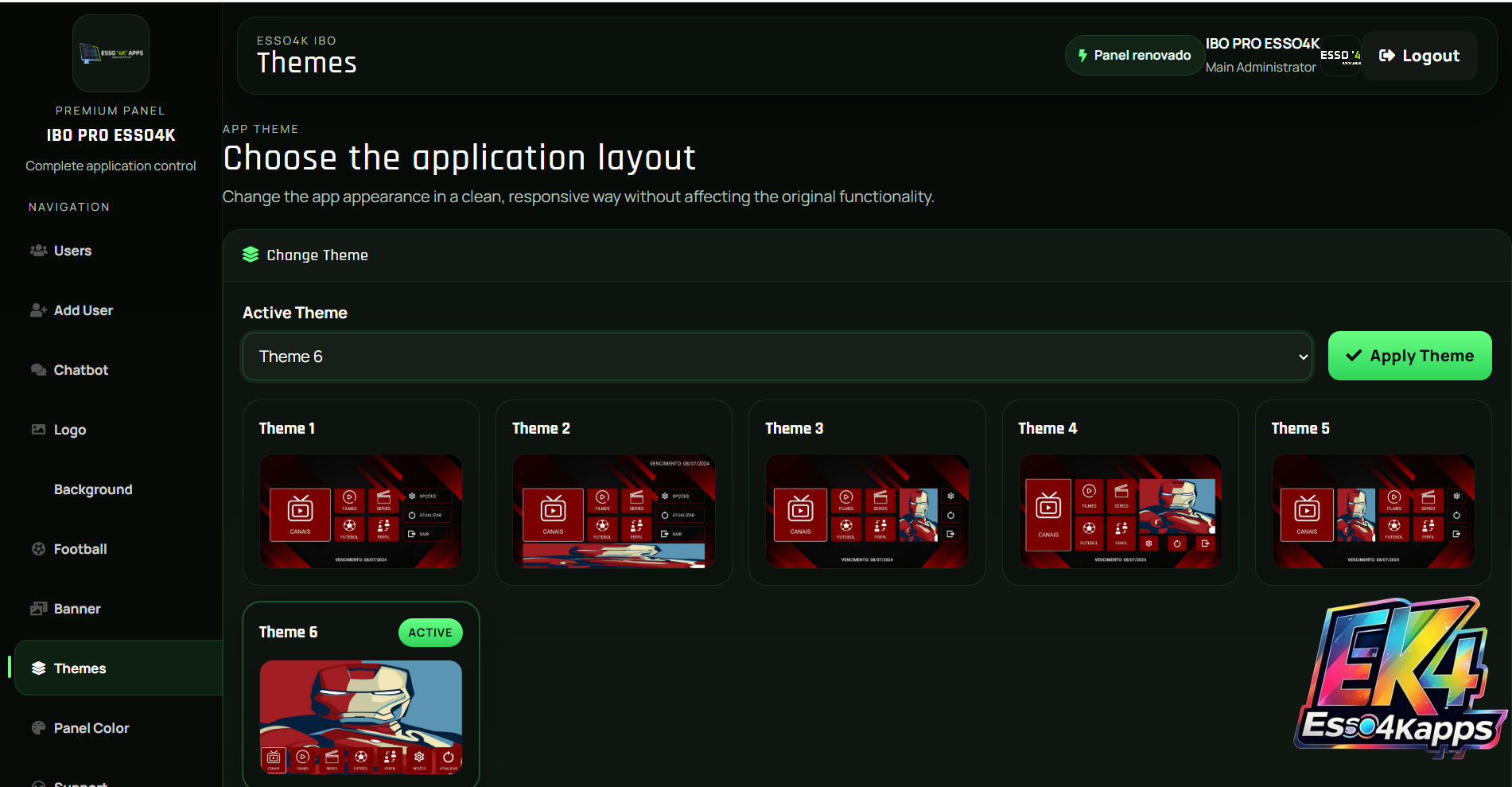The width and height of the screenshot is (1512, 787).
Task: Click the Panel renovado status badge
Action: pos(1134,56)
